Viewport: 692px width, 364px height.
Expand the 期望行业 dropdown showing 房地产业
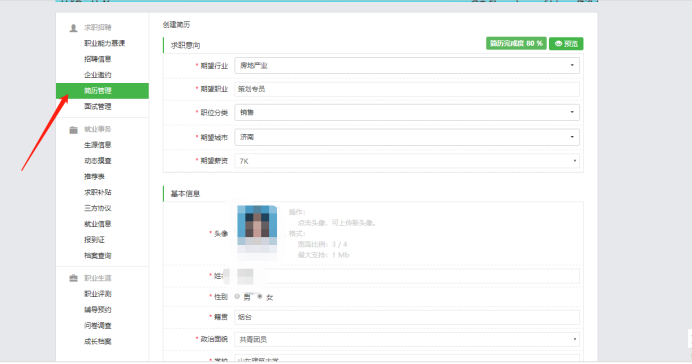407,66
